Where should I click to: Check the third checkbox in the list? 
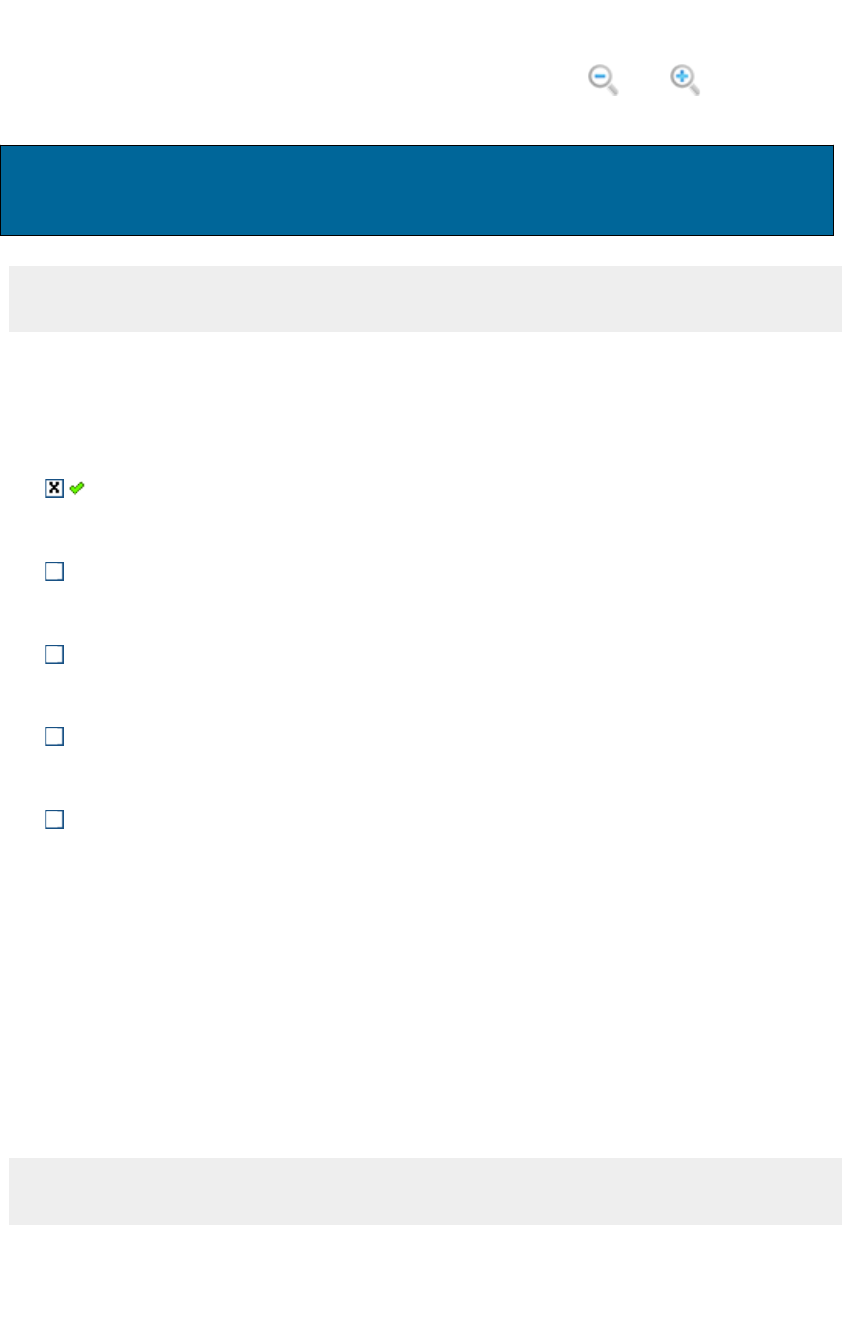coord(54,654)
